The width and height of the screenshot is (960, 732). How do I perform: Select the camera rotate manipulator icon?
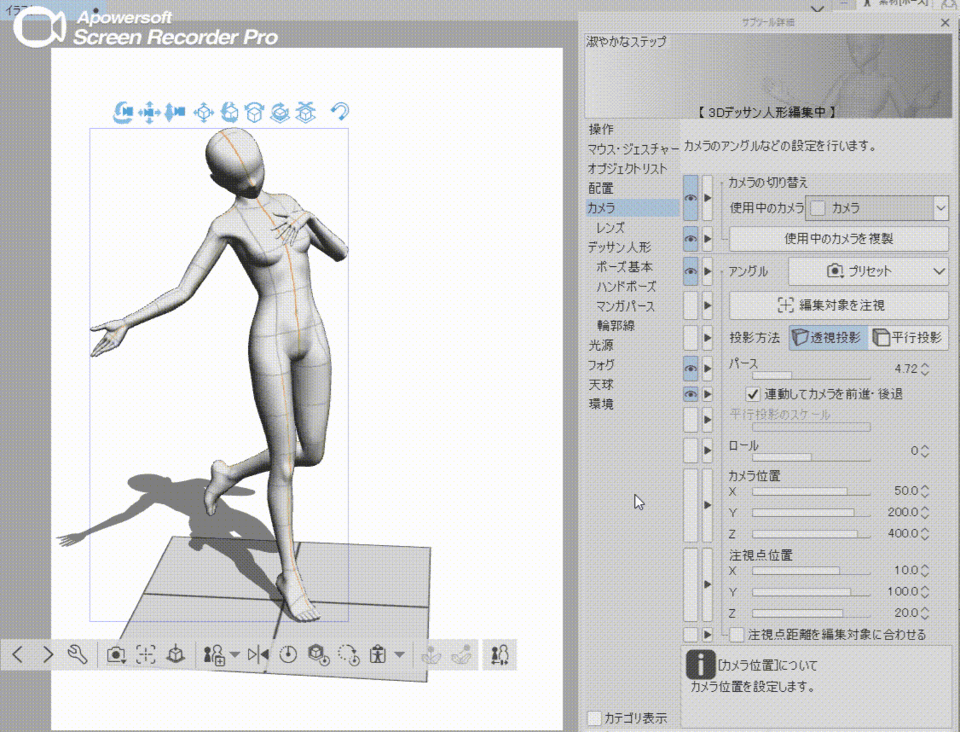pos(123,112)
